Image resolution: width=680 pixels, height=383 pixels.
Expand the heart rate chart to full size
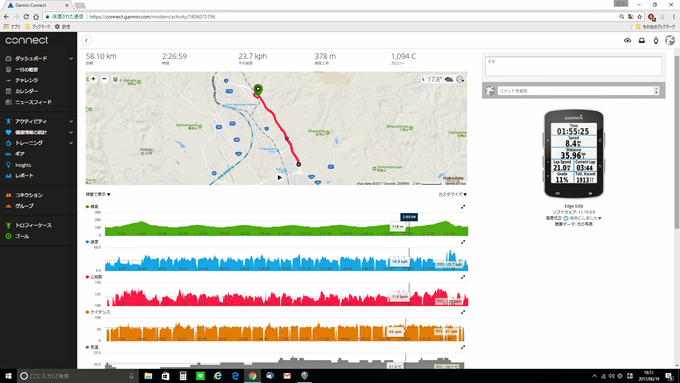tap(463, 277)
